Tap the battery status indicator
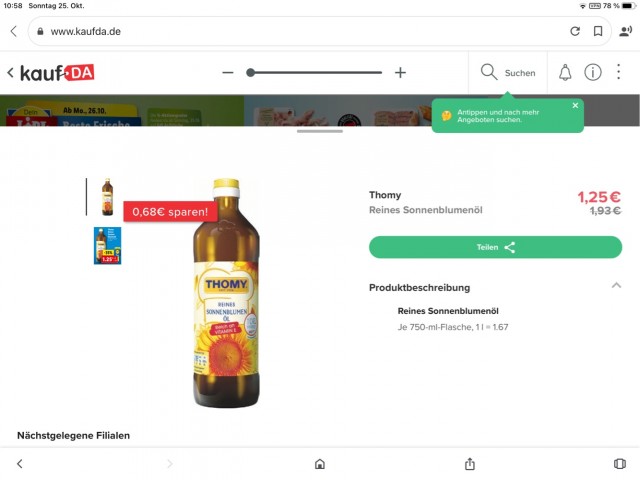 pos(629,6)
